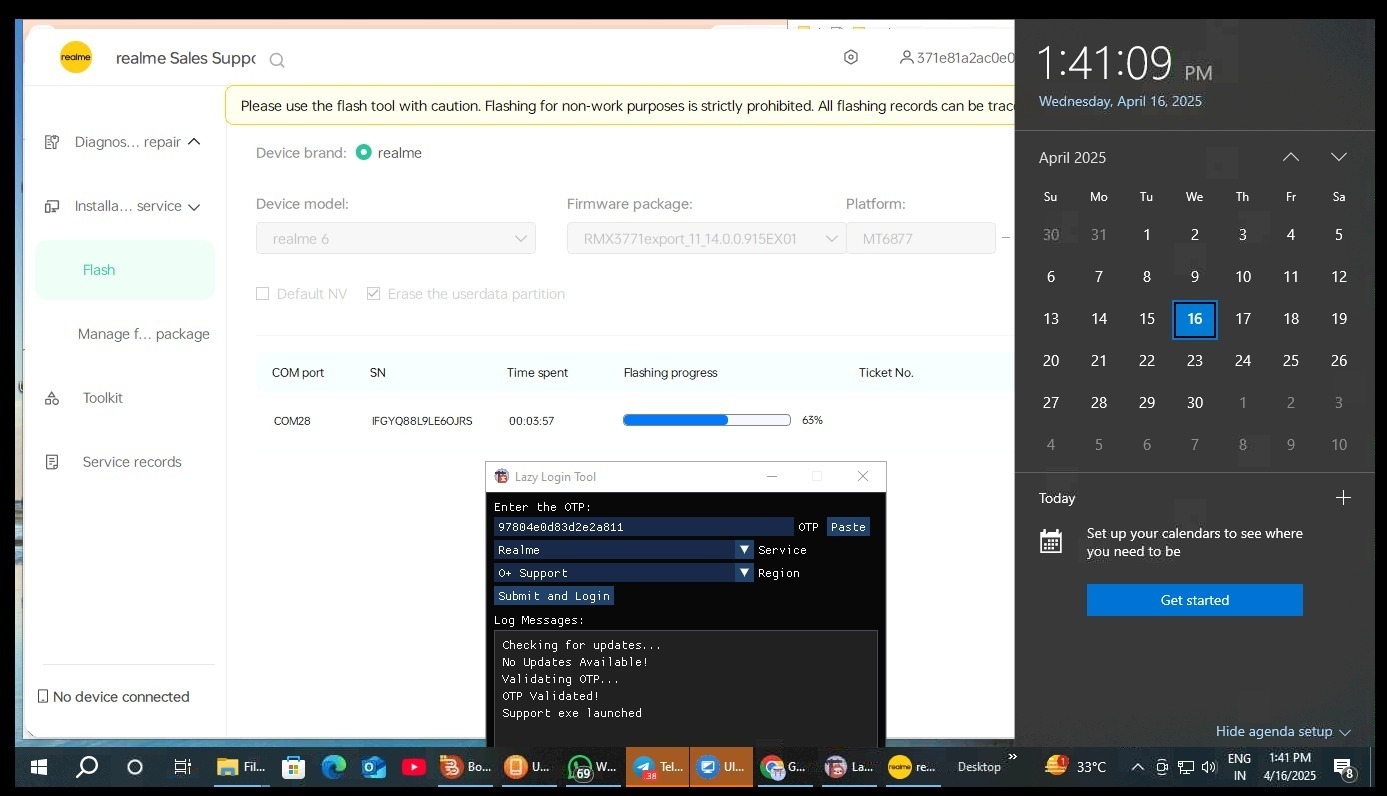
Task: Open YouTube from the taskbar
Action: 413,767
